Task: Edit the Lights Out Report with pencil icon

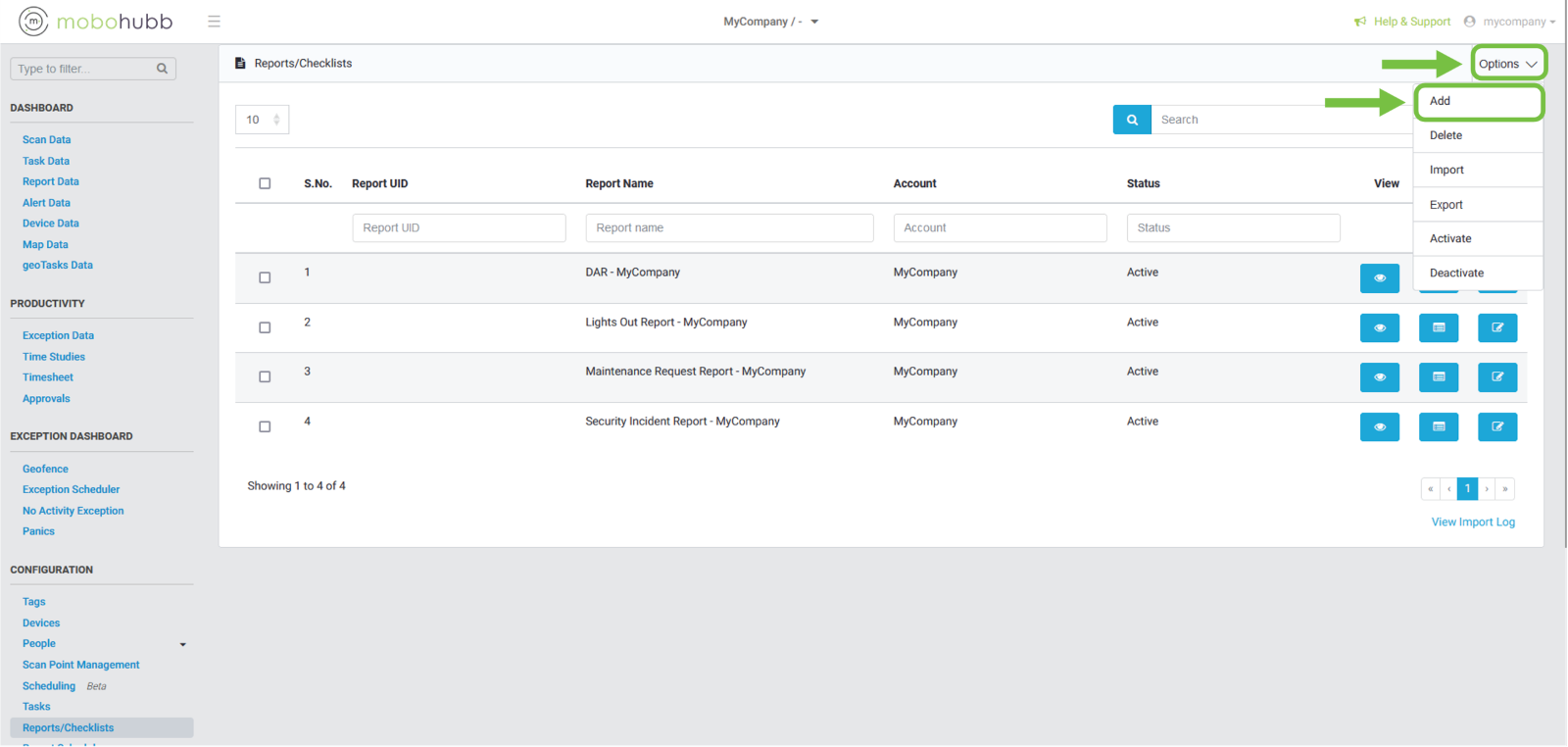Action: [x=1496, y=328]
